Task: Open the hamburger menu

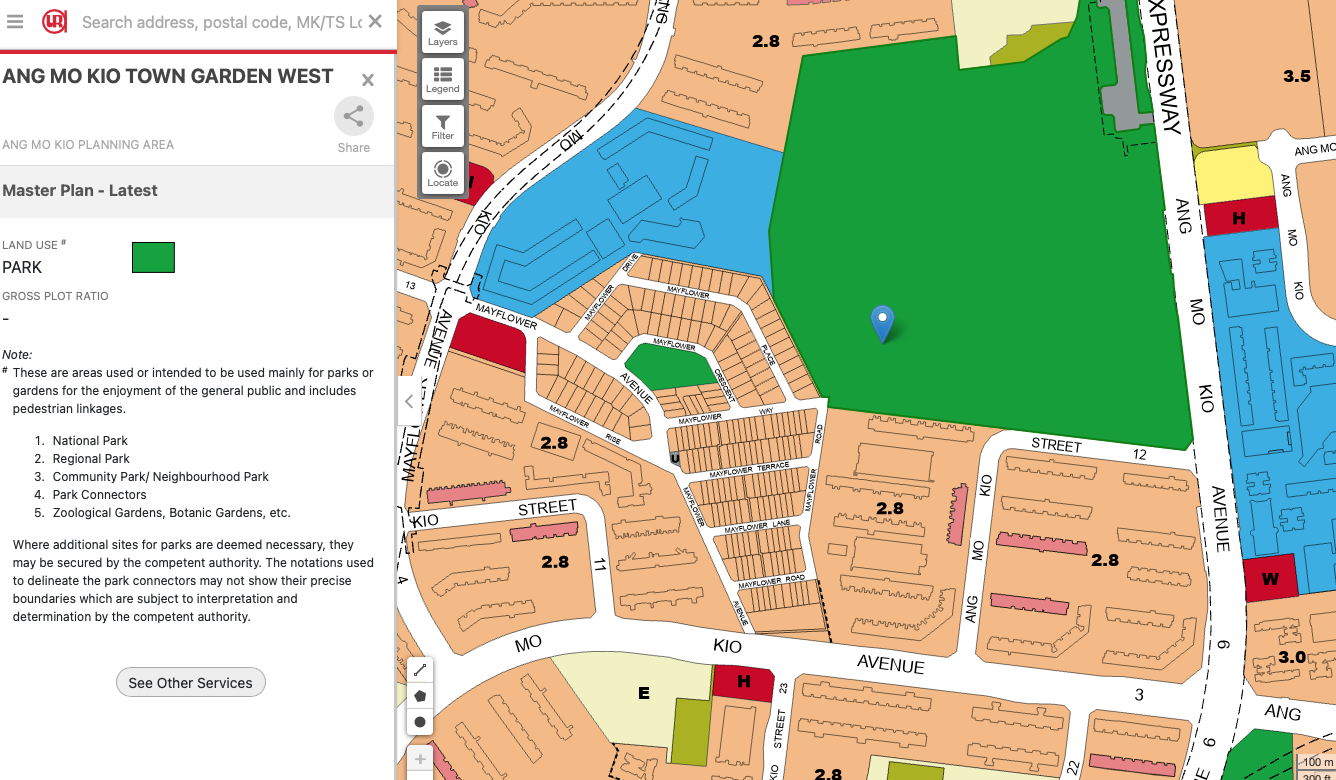Action: (x=15, y=21)
